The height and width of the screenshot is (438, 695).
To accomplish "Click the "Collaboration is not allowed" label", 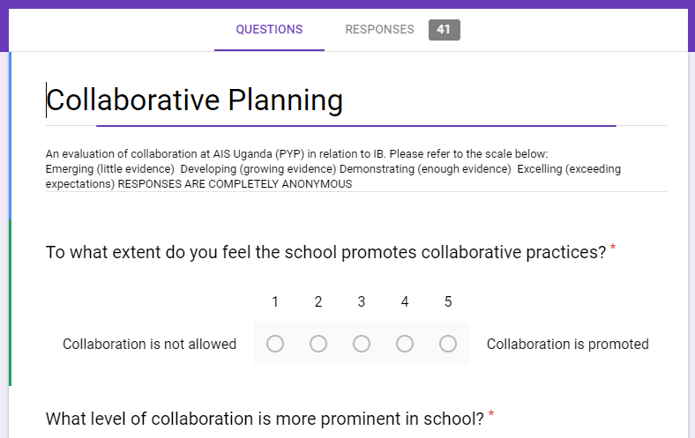I will tap(149, 344).
